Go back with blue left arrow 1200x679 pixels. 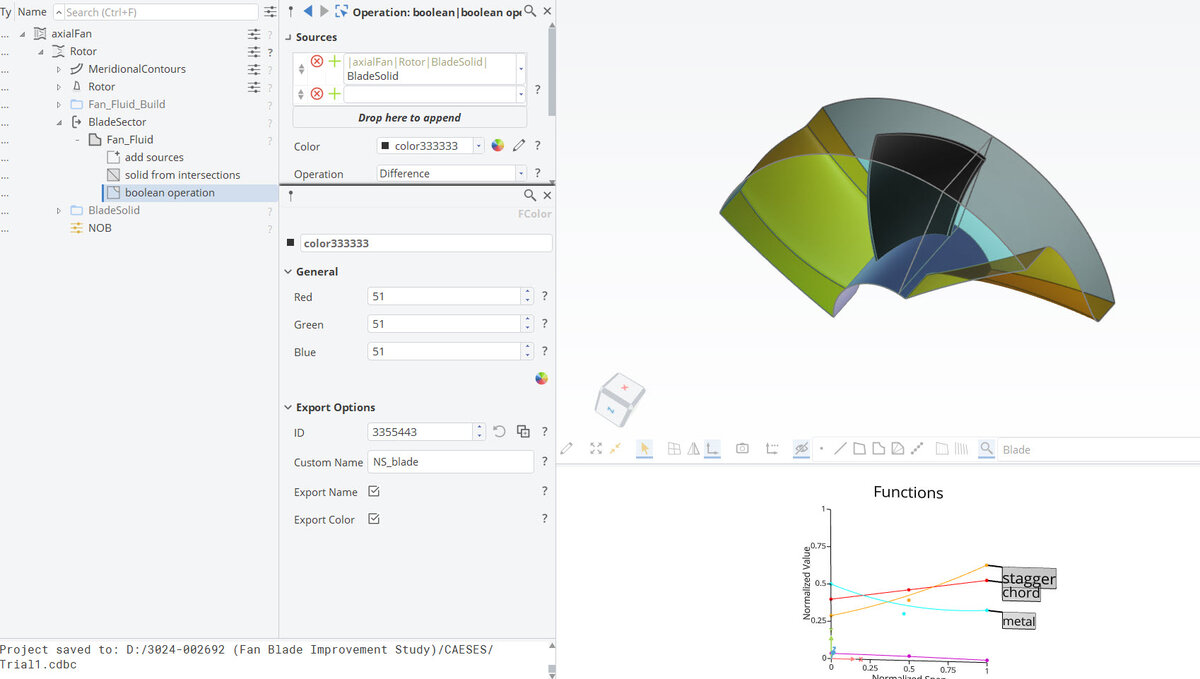tap(307, 11)
